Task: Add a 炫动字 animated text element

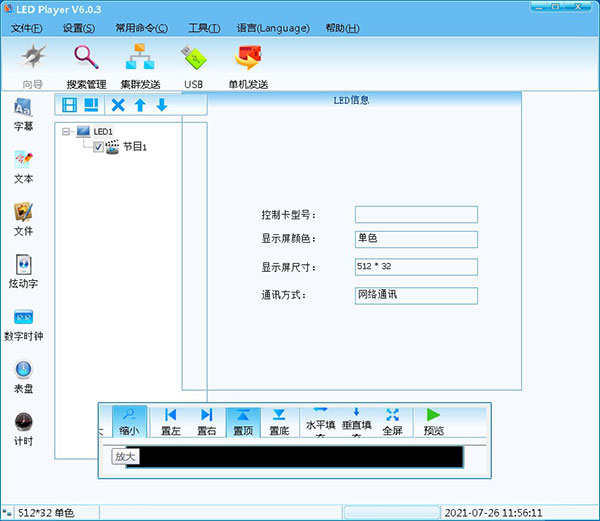Action: click(23, 272)
